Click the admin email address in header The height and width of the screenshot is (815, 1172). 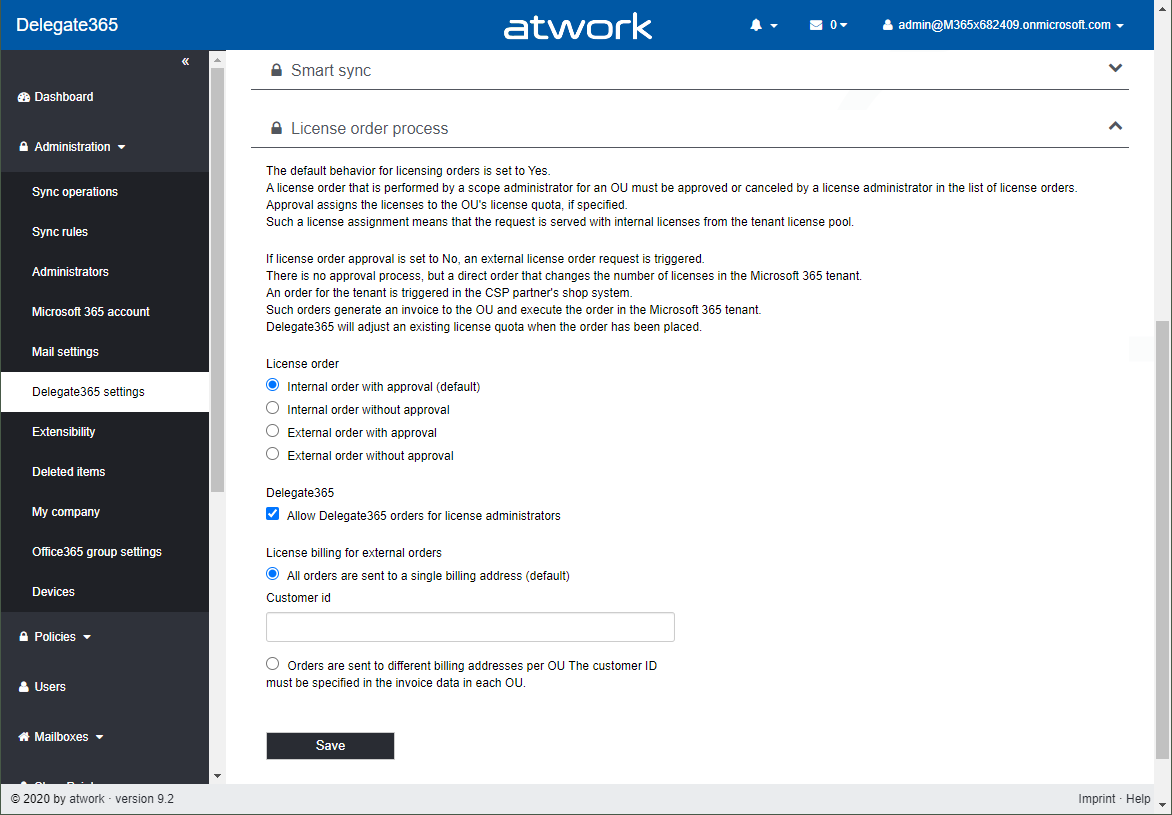click(x=1004, y=25)
